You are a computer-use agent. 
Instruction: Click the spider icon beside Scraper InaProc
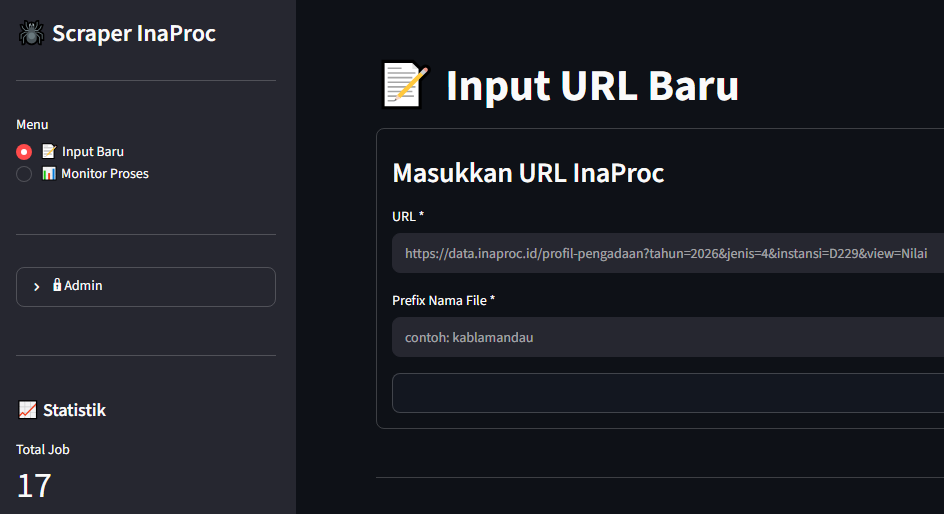point(31,33)
